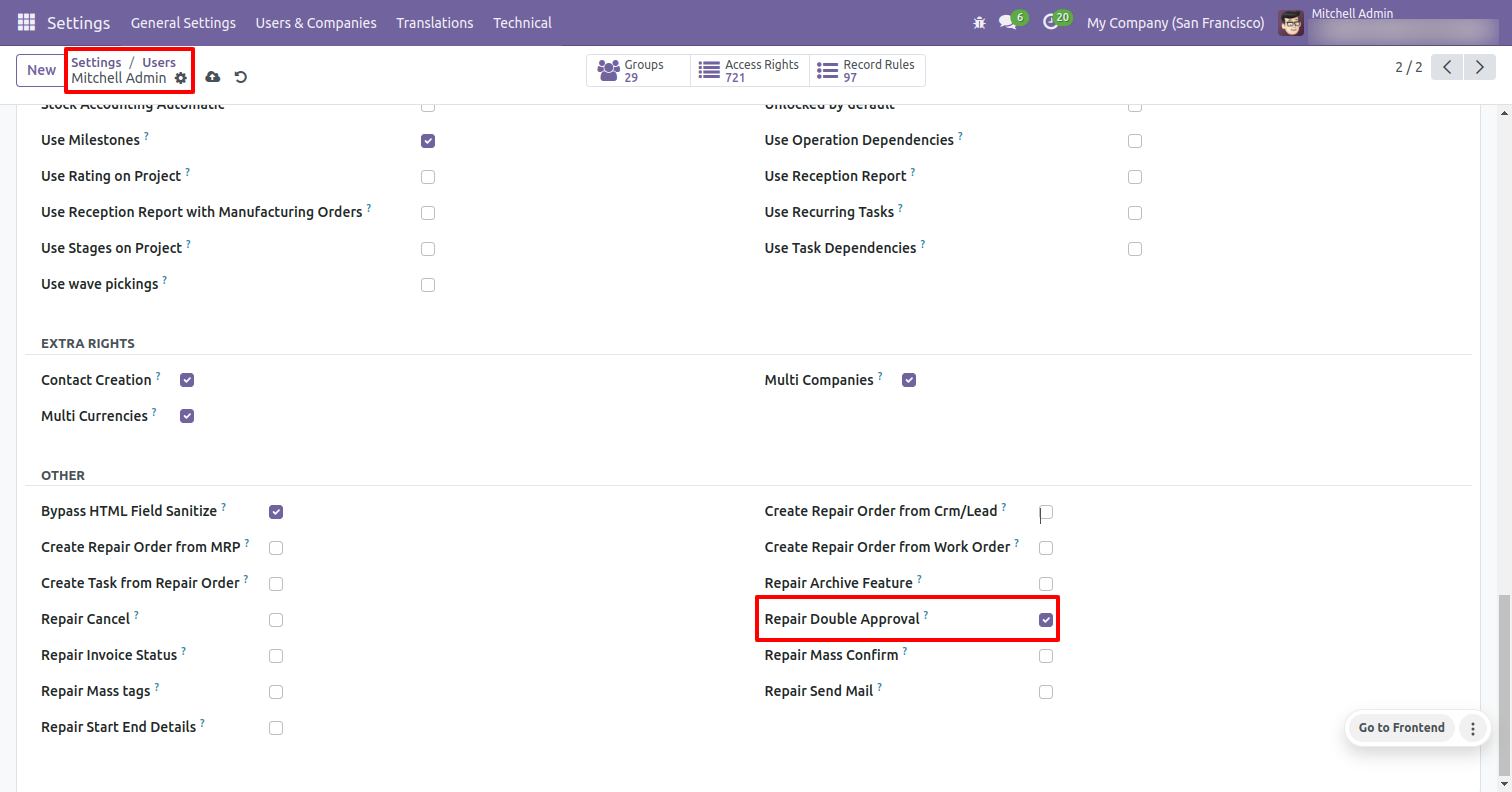The image size is (1512, 792).
Task: Enable Use Rating on Project
Action: coord(428,177)
